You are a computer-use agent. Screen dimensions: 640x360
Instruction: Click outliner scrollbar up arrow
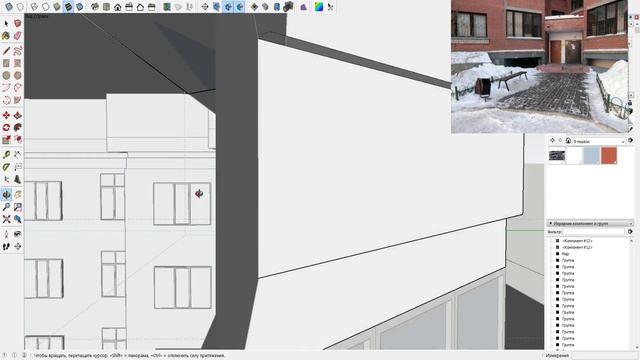click(x=631, y=241)
